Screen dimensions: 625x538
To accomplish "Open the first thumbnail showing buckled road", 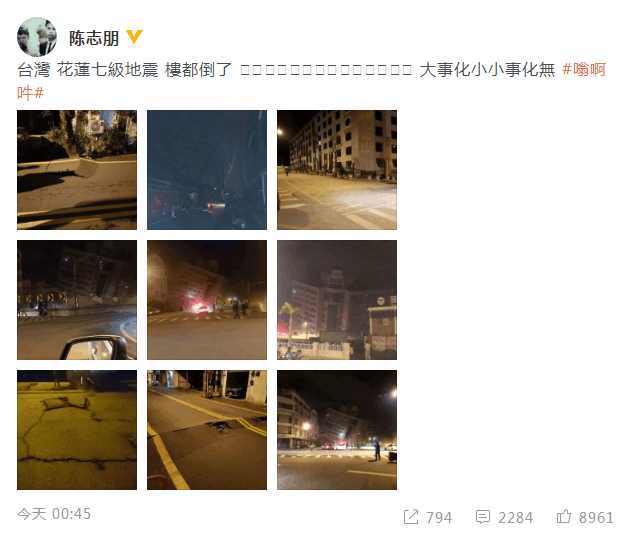I will 77,170.
